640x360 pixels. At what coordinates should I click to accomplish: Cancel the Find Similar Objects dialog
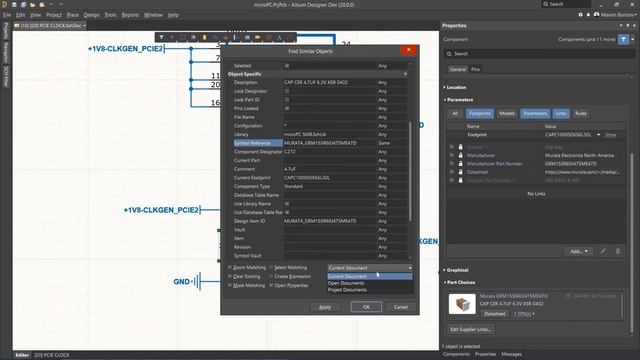[400, 307]
